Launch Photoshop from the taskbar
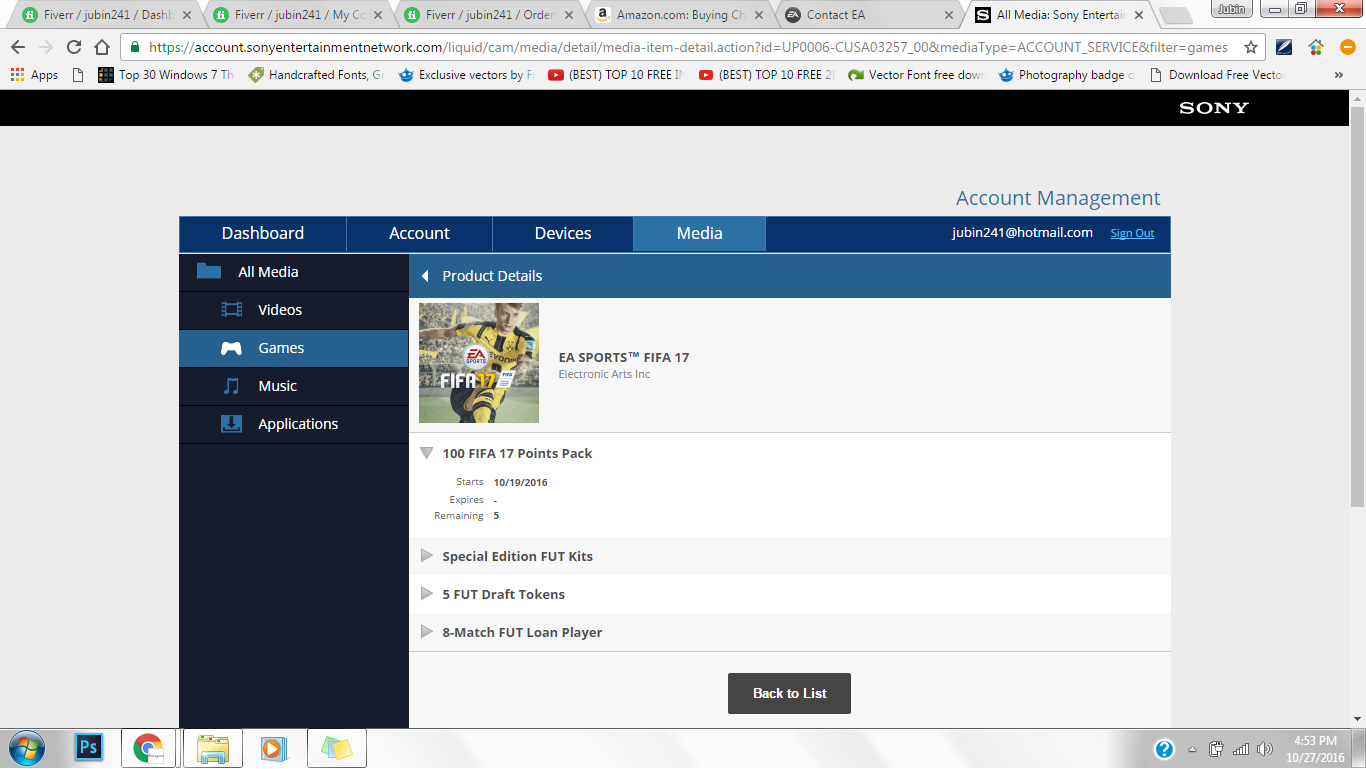The width and height of the screenshot is (1366, 769). [89, 747]
